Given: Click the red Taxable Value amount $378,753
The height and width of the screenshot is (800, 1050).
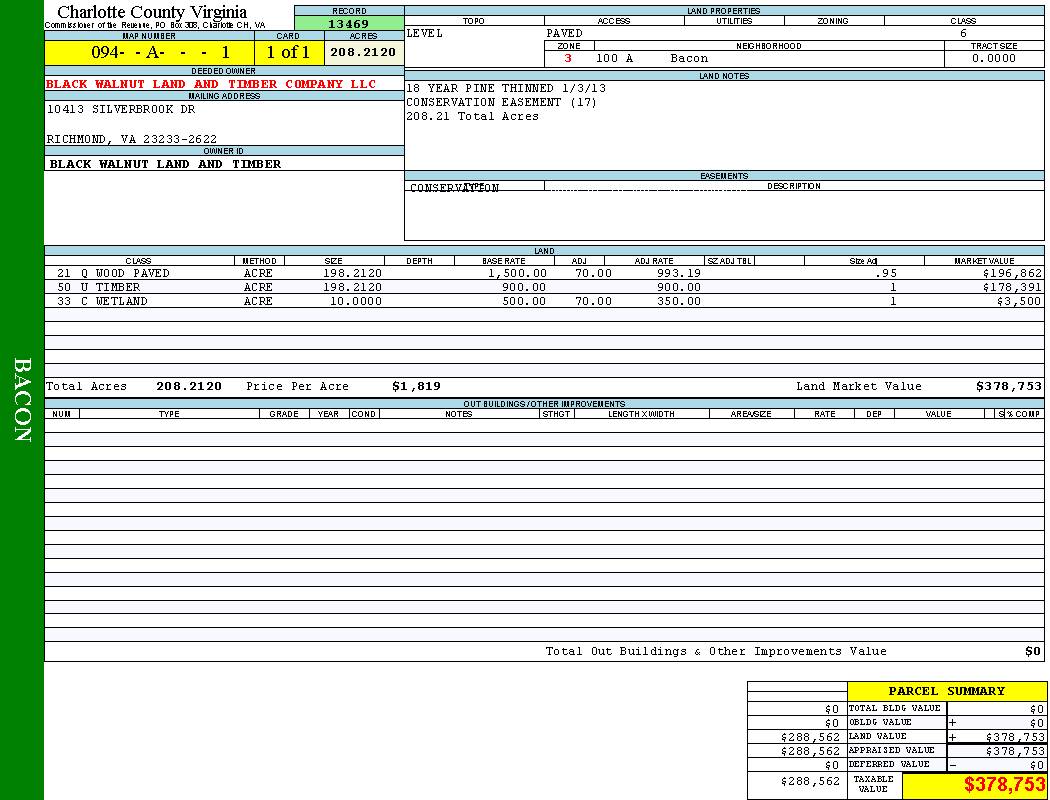Looking at the screenshot, I should tap(1004, 785).
